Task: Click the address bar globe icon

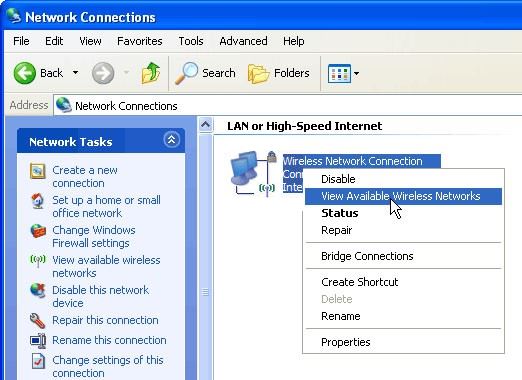Action: [64, 105]
